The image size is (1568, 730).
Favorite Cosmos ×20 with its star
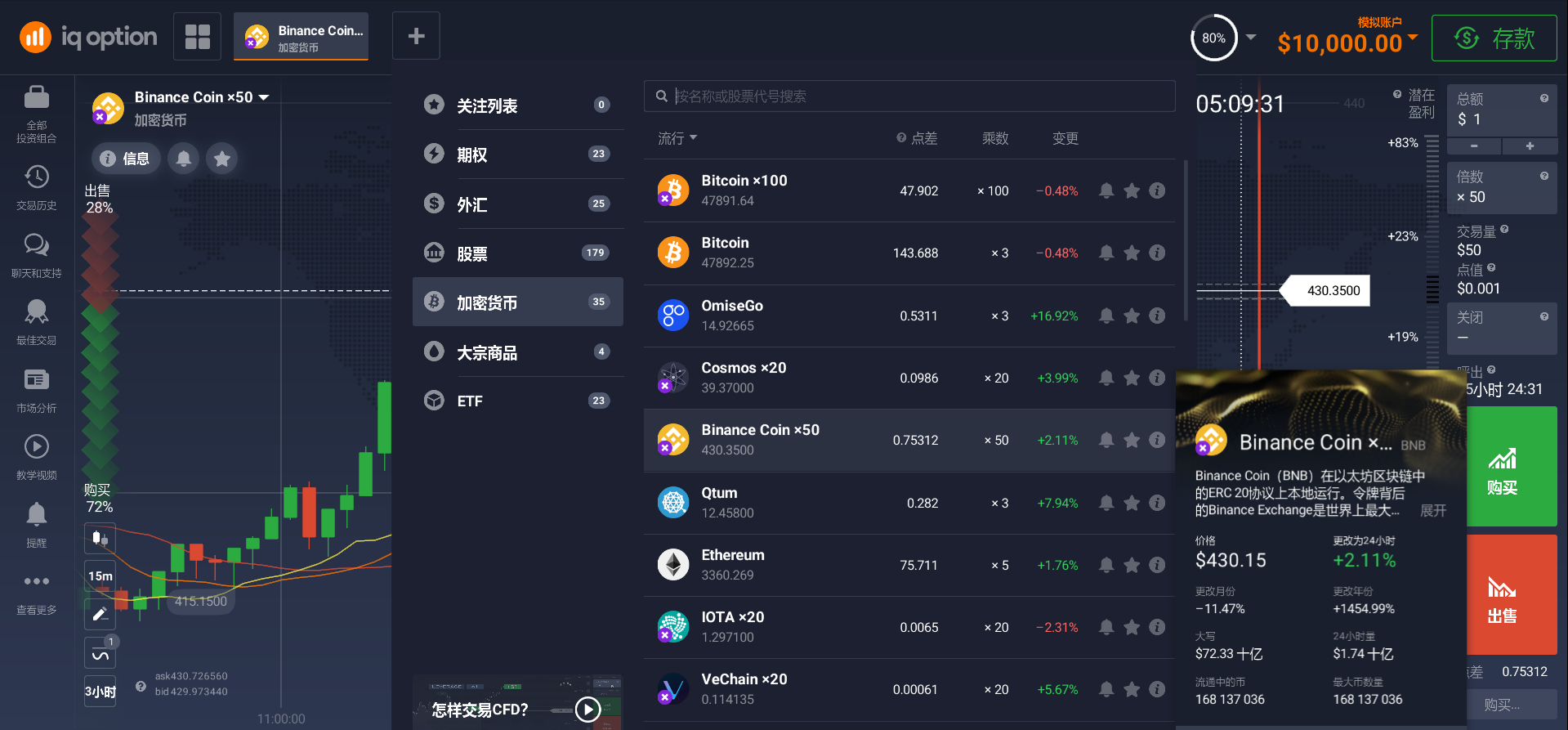pos(1132,378)
